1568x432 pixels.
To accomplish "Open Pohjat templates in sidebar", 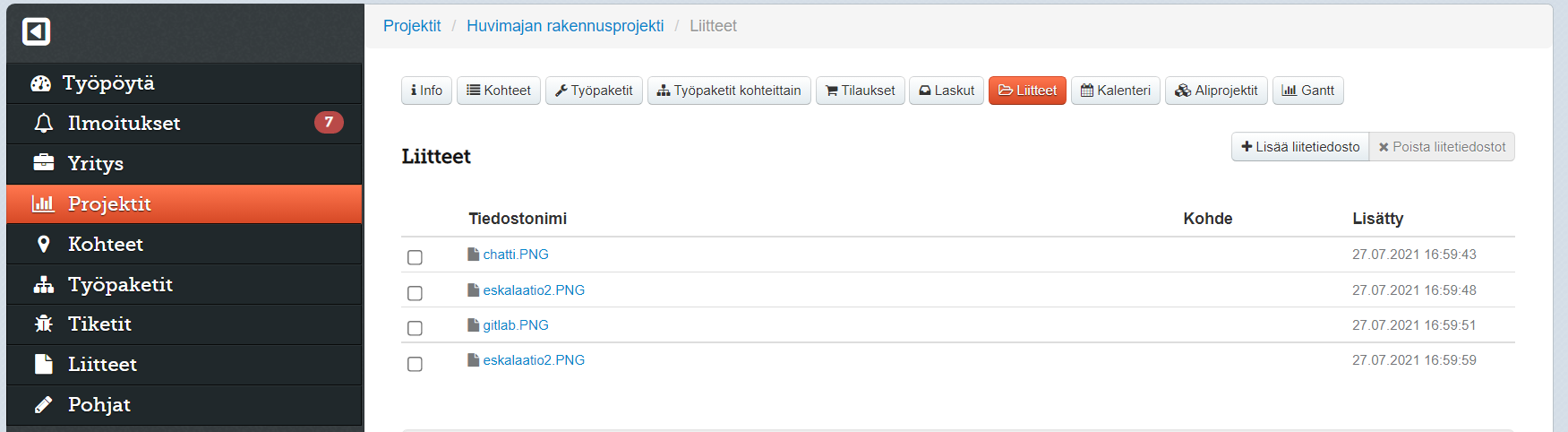I will tap(99, 405).
